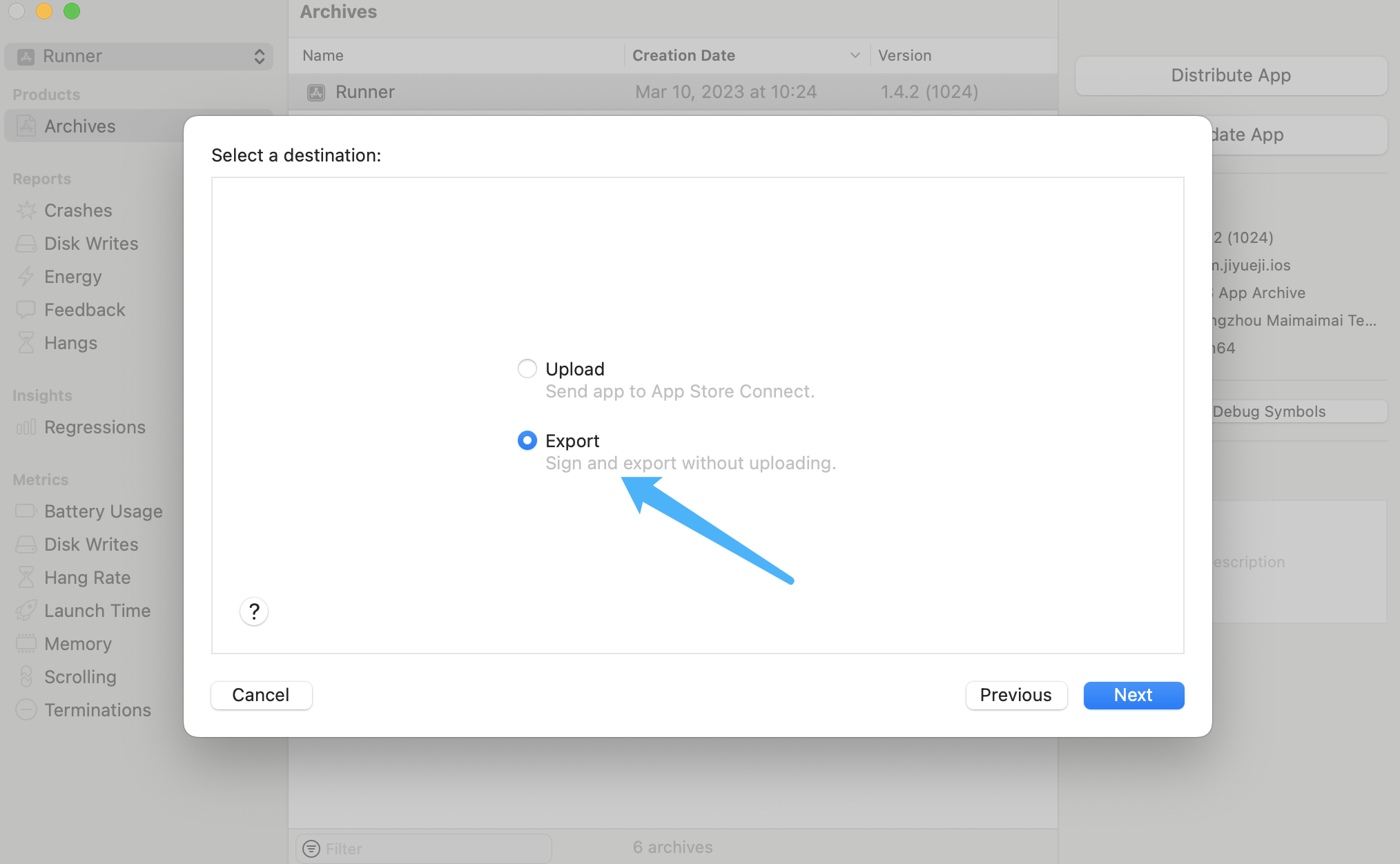Select the Runner archive row
The width and height of the screenshot is (1400, 864).
pyautogui.click(x=673, y=92)
